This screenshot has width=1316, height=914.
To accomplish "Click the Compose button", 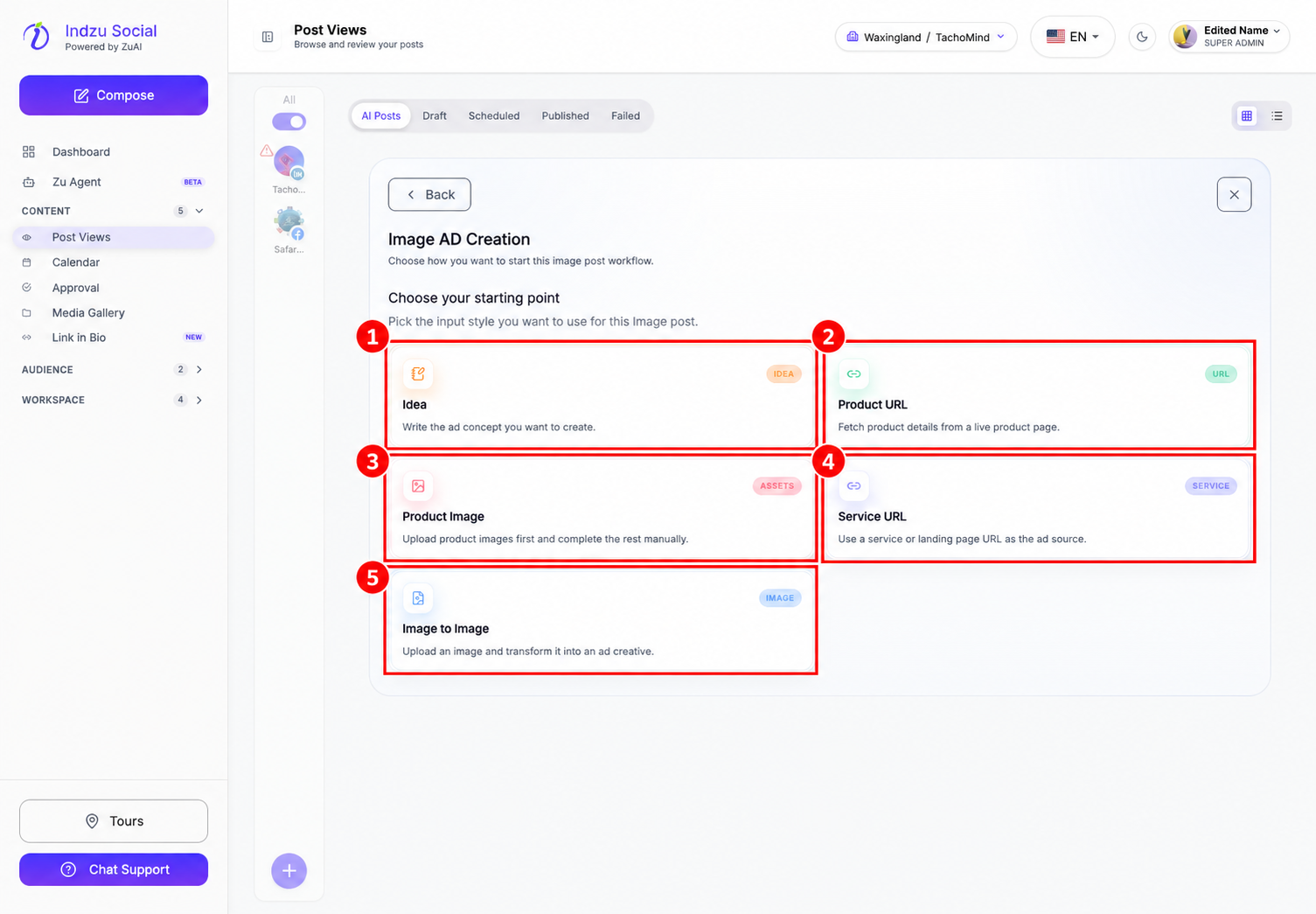I will pyautogui.click(x=114, y=95).
